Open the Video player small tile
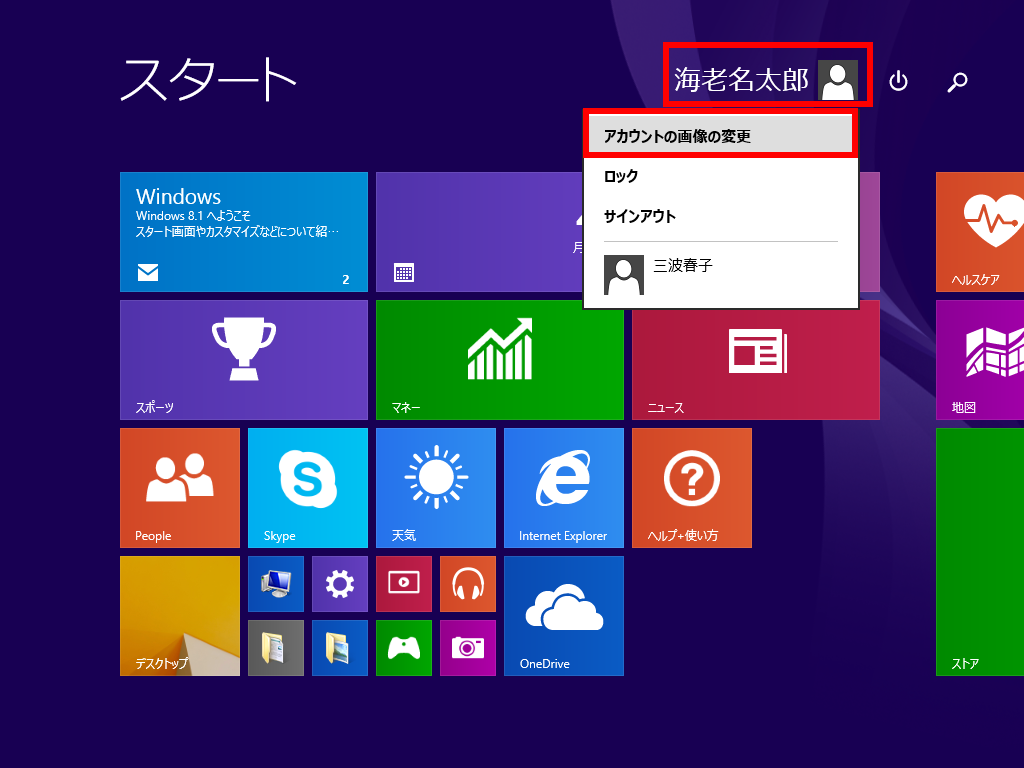This screenshot has width=1024, height=768. pyautogui.click(x=404, y=584)
